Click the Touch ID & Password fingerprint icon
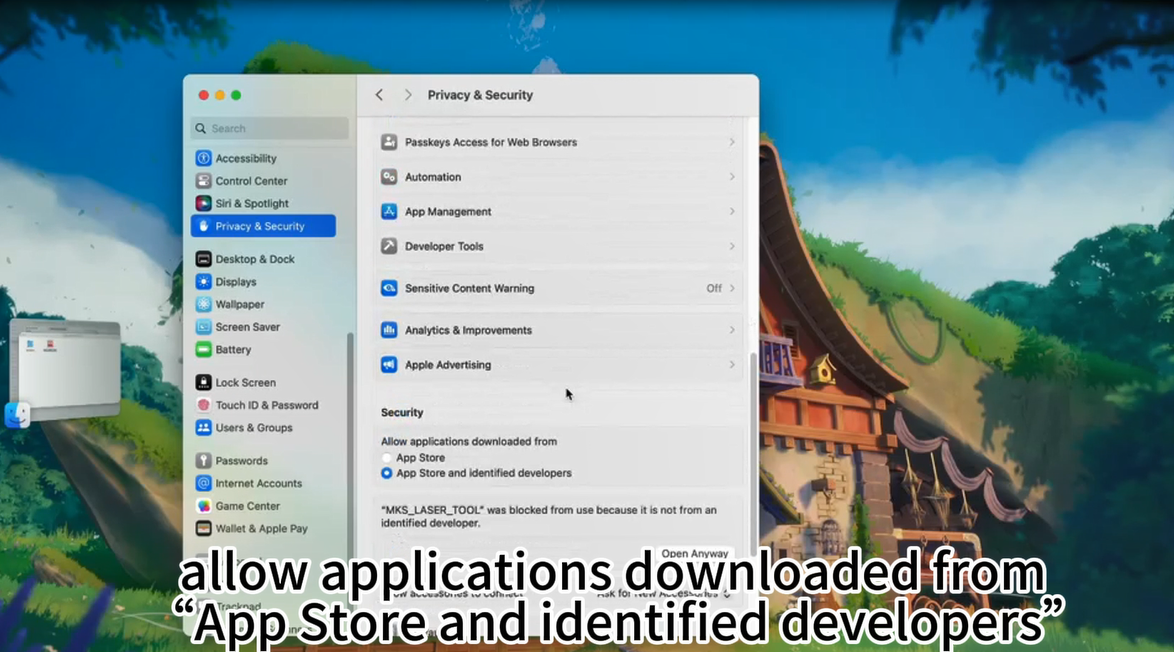 pos(203,405)
